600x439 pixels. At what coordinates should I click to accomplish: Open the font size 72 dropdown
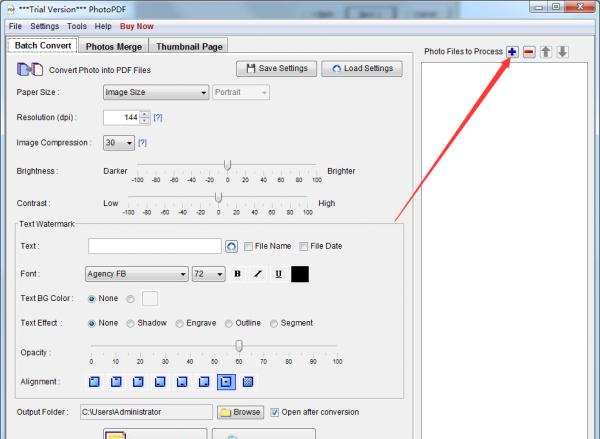209,274
